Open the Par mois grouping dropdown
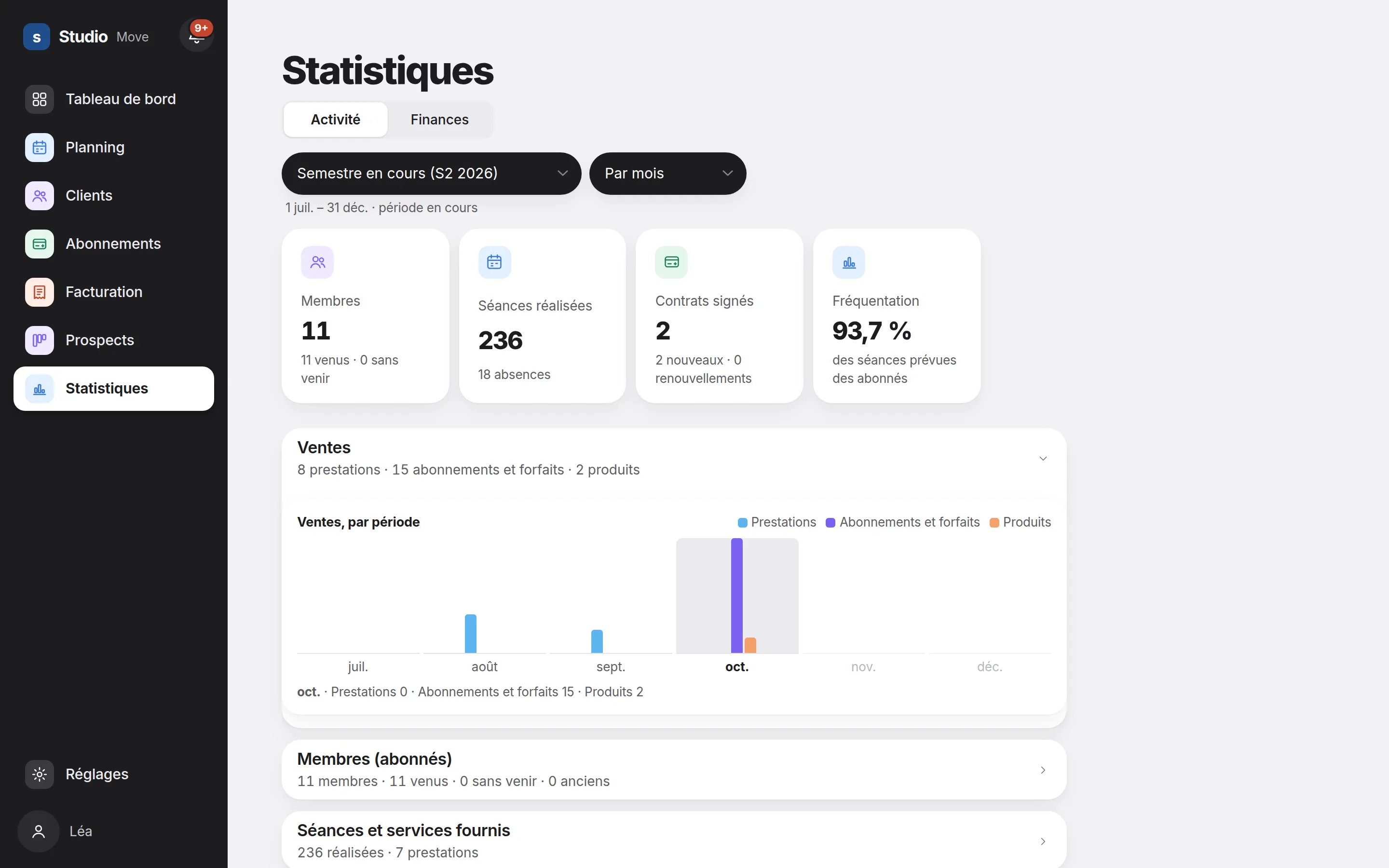The width and height of the screenshot is (1389, 868). click(x=667, y=174)
